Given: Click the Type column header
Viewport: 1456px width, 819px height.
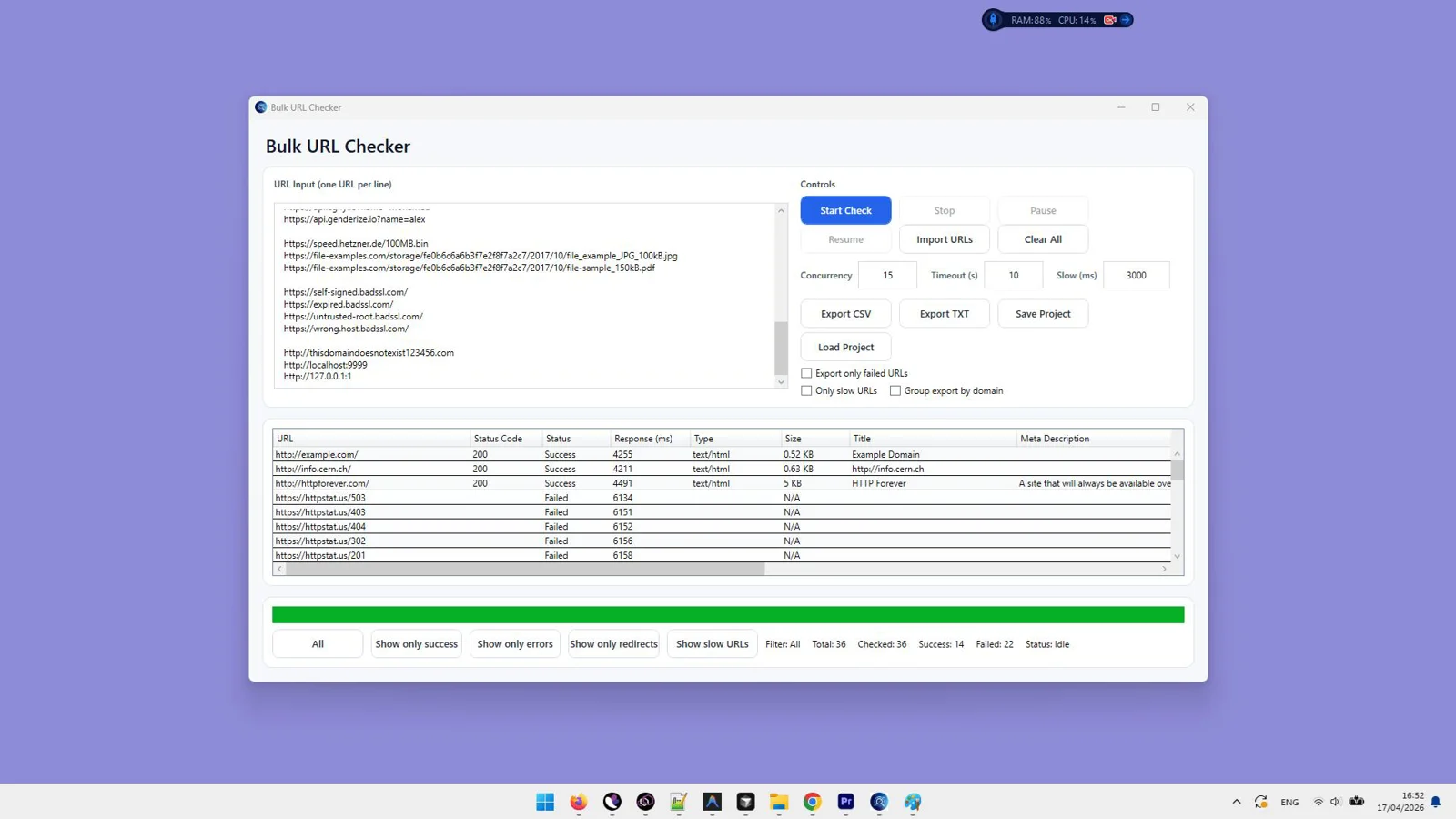Looking at the screenshot, I should 735,439.
